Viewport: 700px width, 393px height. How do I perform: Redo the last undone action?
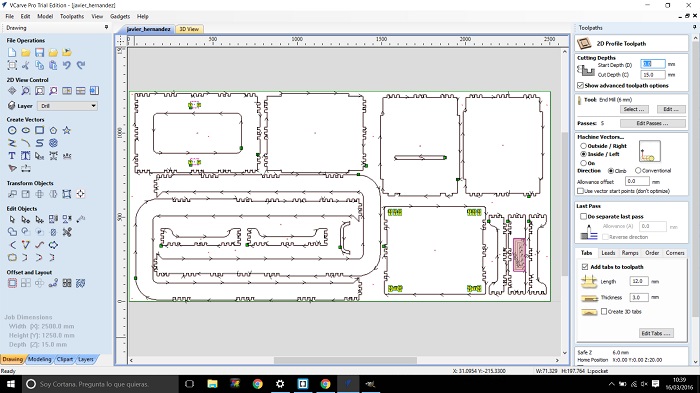coord(80,66)
